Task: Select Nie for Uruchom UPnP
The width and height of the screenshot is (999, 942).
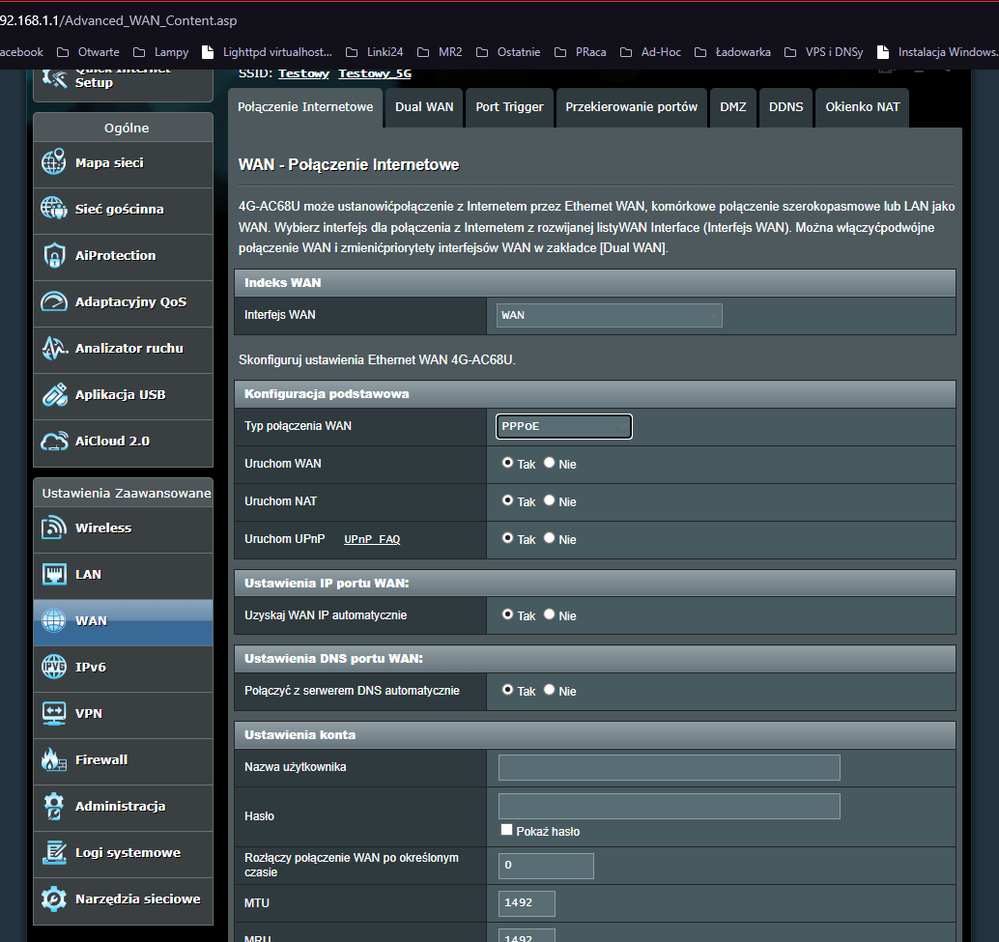Action: pyautogui.click(x=549, y=538)
